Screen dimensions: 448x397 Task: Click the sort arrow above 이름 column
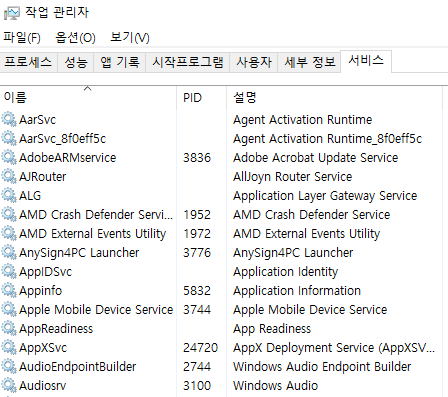click(x=87, y=89)
